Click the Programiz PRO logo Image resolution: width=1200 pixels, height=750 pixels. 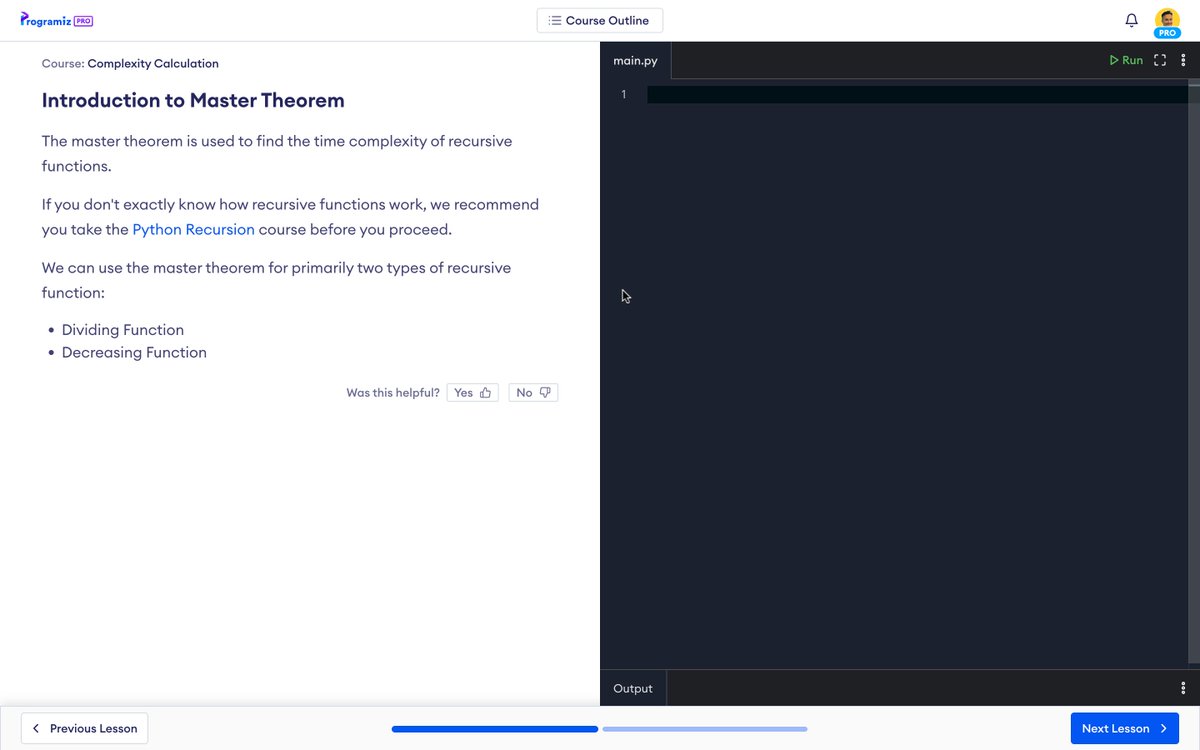pos(57,20)
